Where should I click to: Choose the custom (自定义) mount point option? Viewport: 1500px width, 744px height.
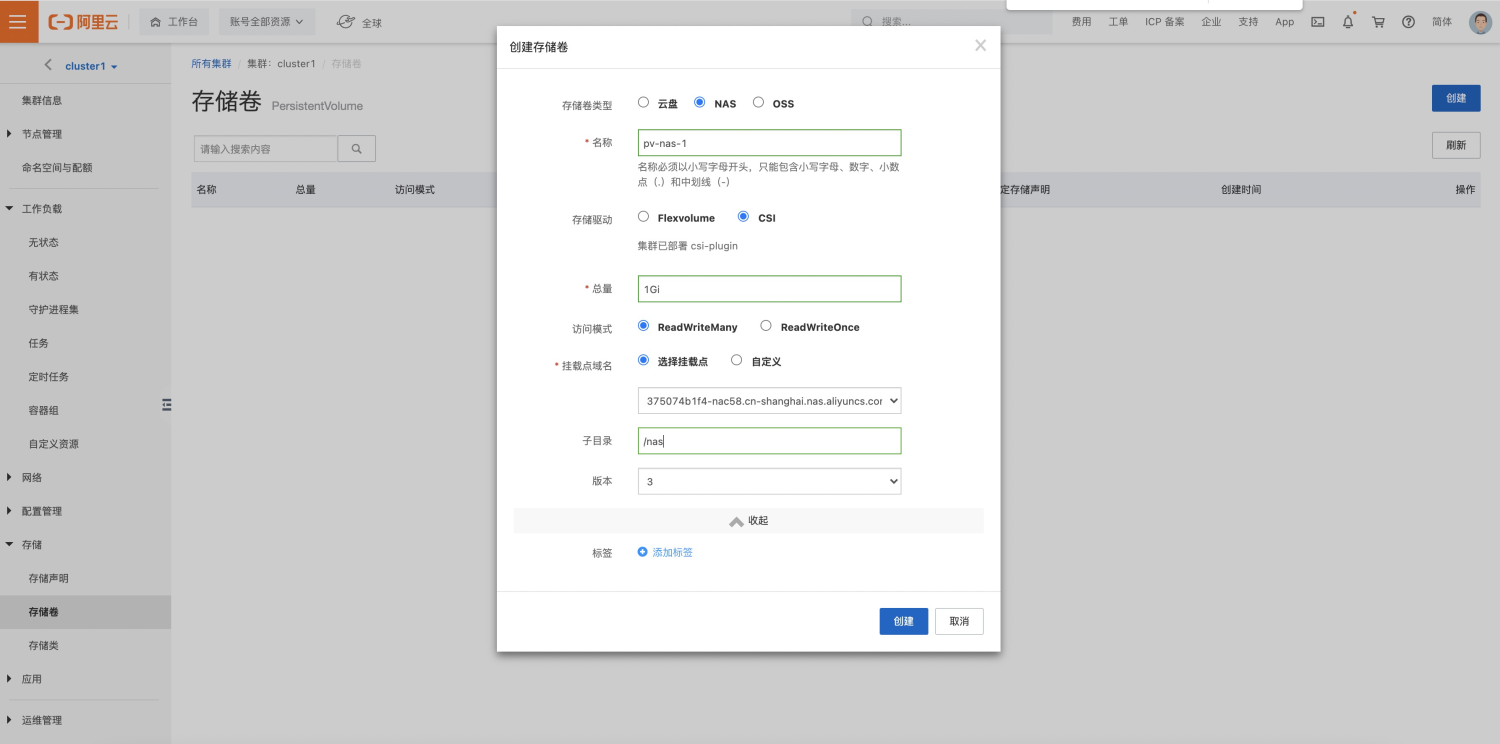[737, 360]
